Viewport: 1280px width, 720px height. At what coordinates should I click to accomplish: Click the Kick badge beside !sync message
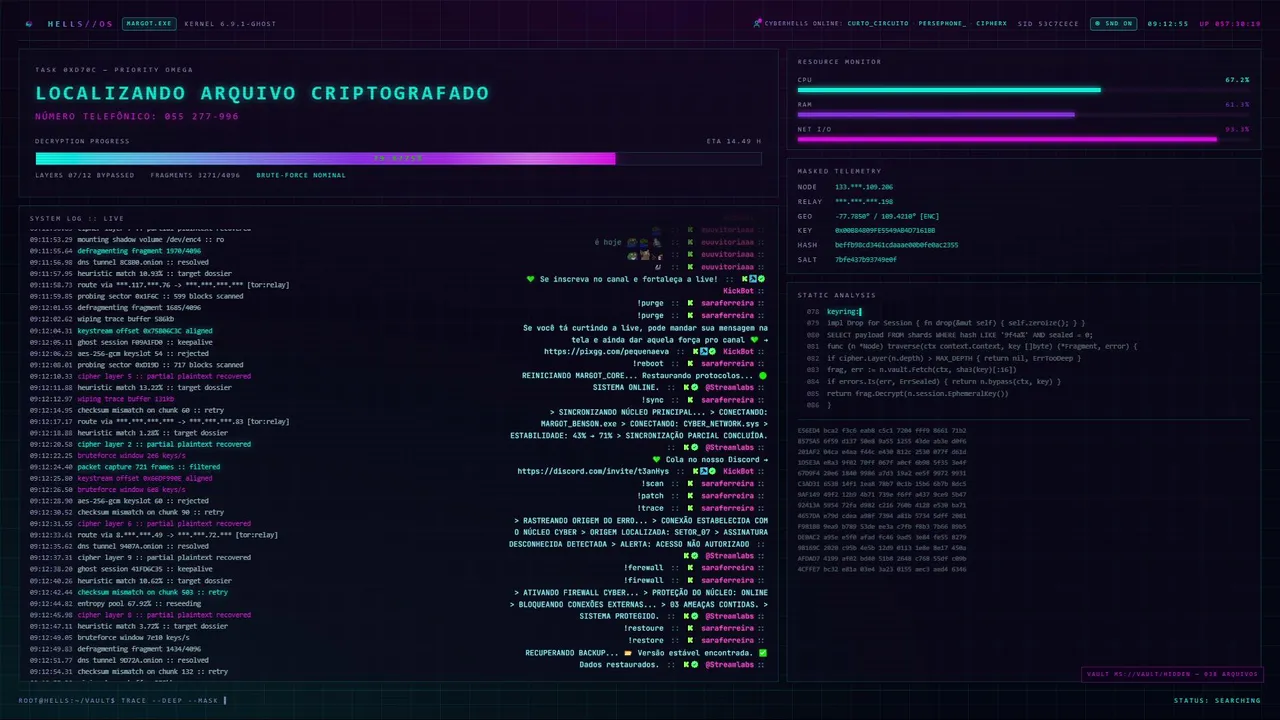coord(690,400)
